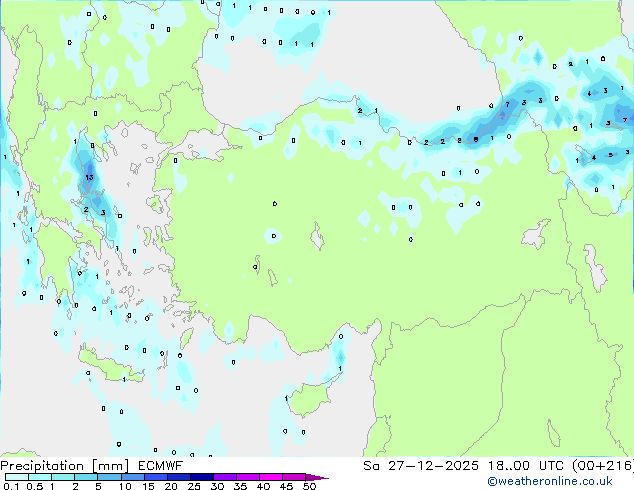Click legend label '0.5'
The height and width of the screenshot is (490, 634).
[x=34, y=486]
